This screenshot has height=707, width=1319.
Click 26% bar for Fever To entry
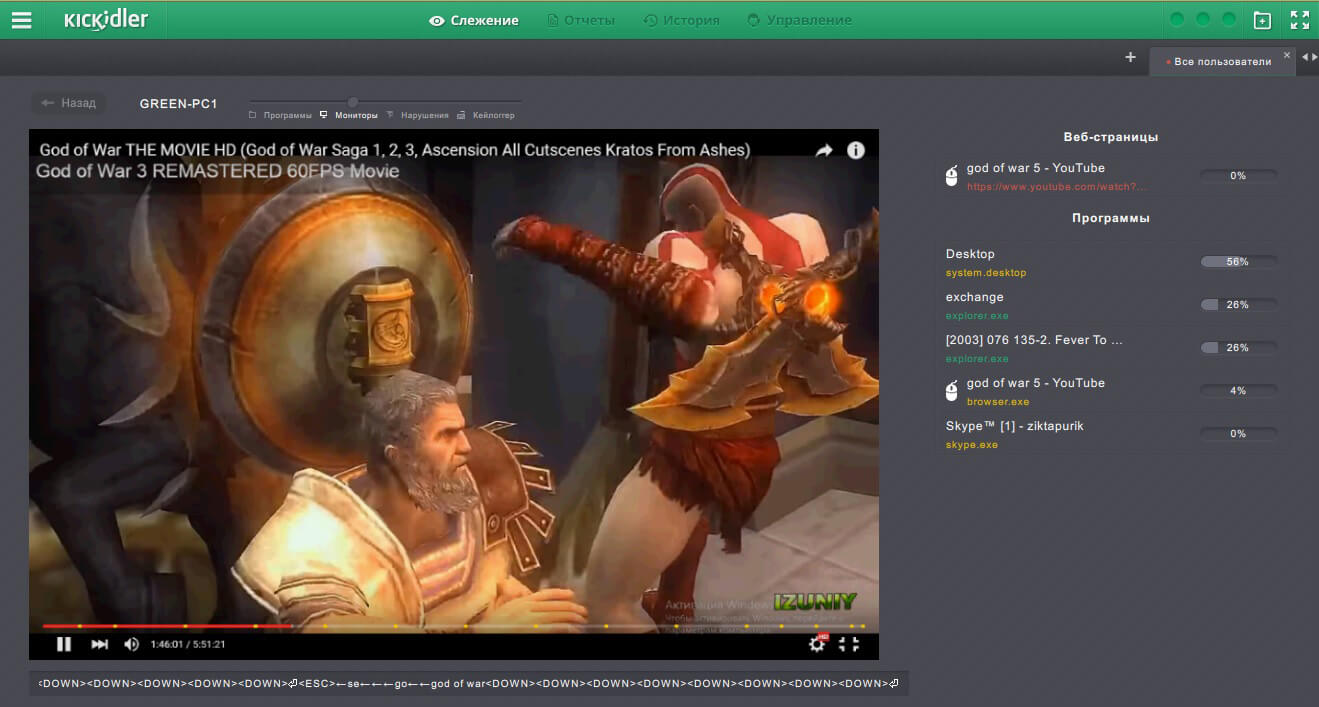pyautogui.click(x=1238, y=348)
